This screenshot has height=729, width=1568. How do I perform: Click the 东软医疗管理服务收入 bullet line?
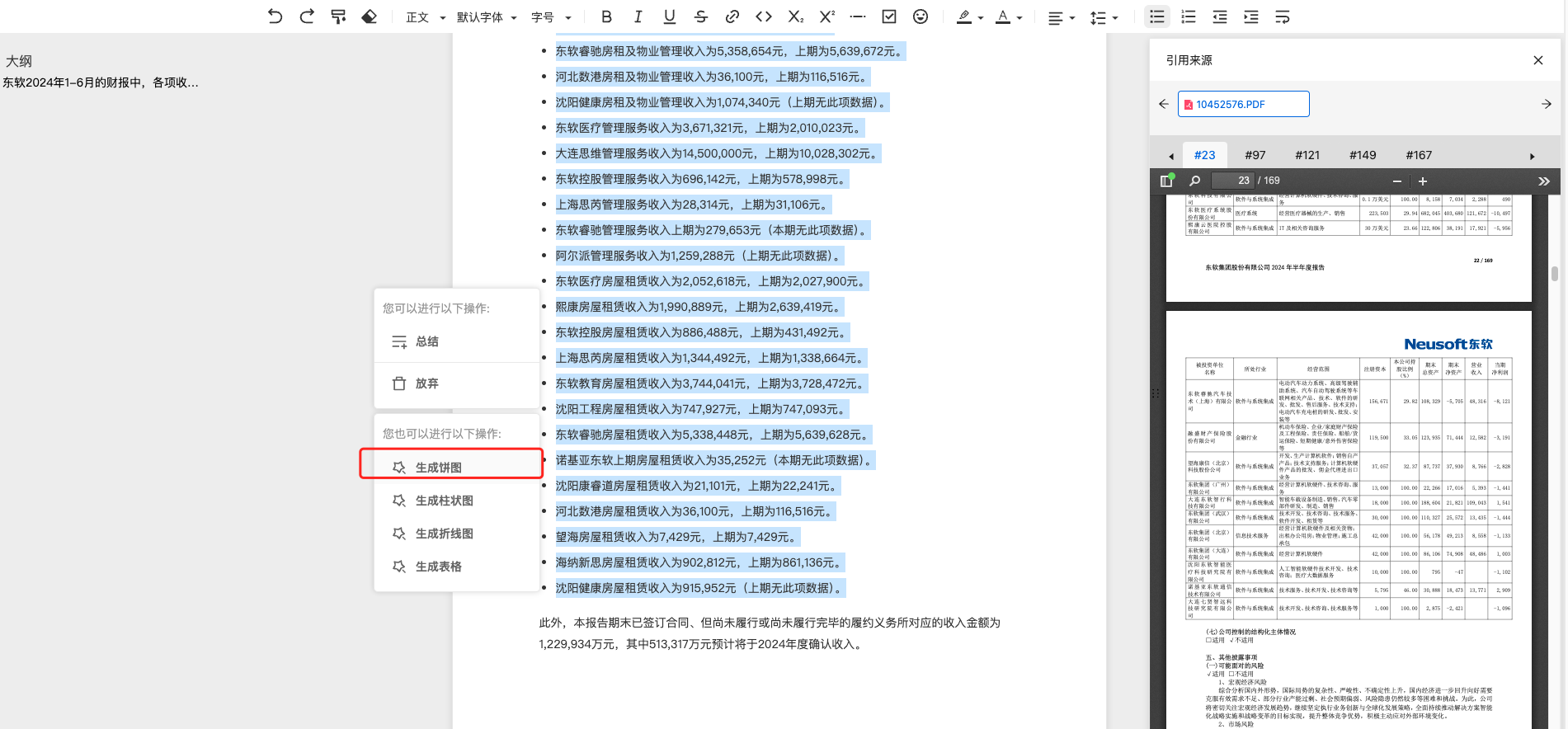click(x=710, y=128)
